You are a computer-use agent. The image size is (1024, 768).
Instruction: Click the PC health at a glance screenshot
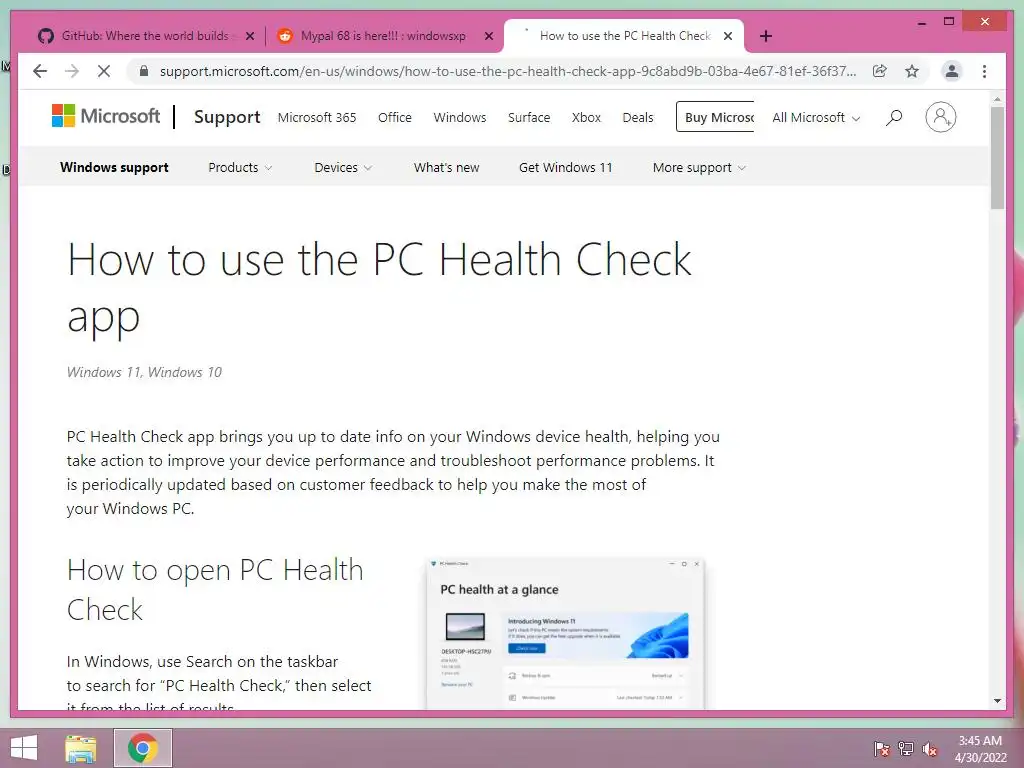566,633
